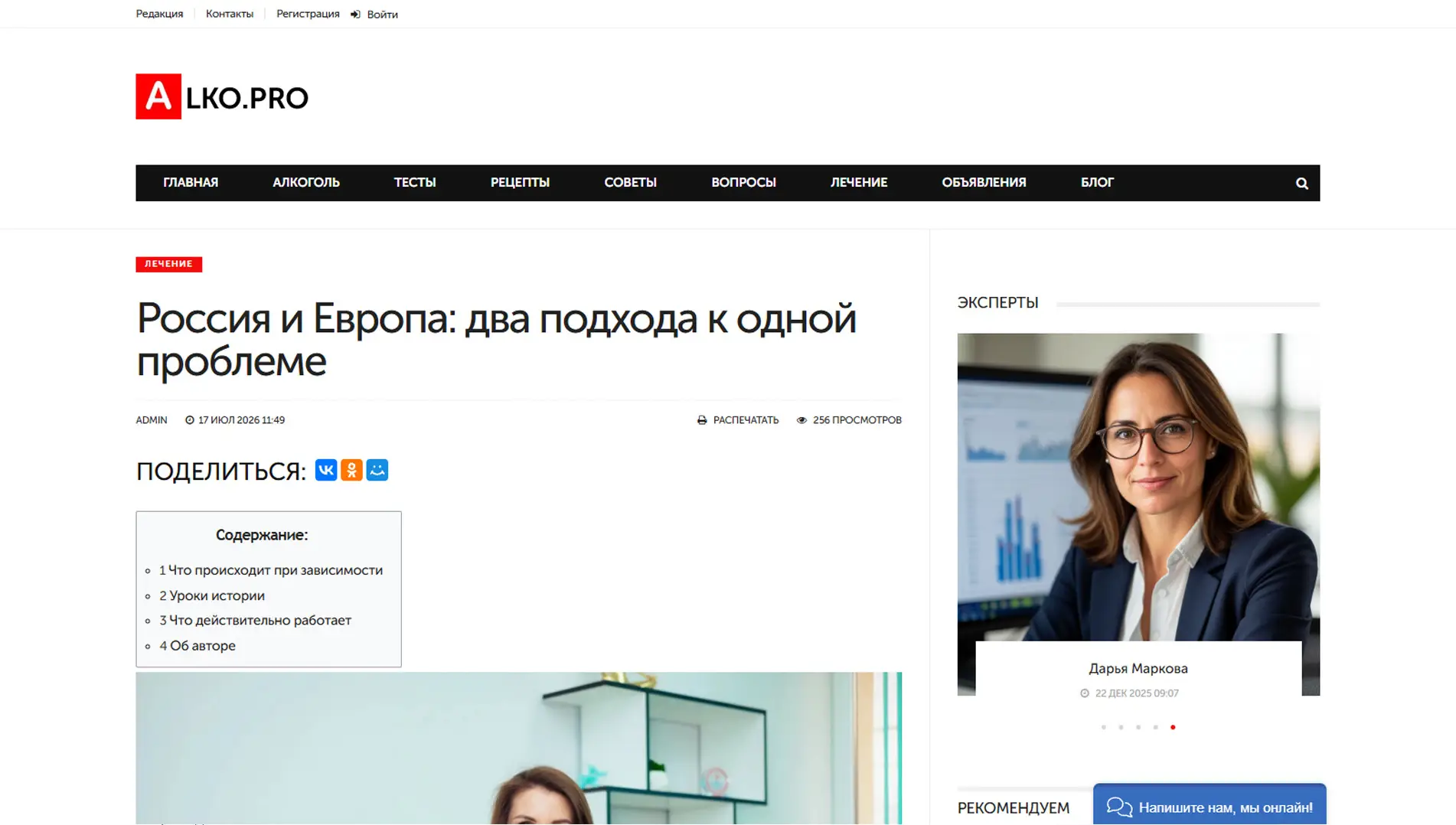Go to the Тесты section
1456x825 pixels.
[x=415, y=183]
